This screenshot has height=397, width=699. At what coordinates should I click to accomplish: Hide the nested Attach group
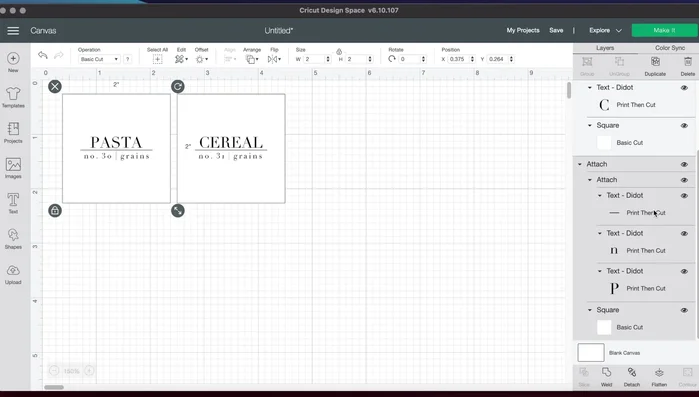click(684, 180)
